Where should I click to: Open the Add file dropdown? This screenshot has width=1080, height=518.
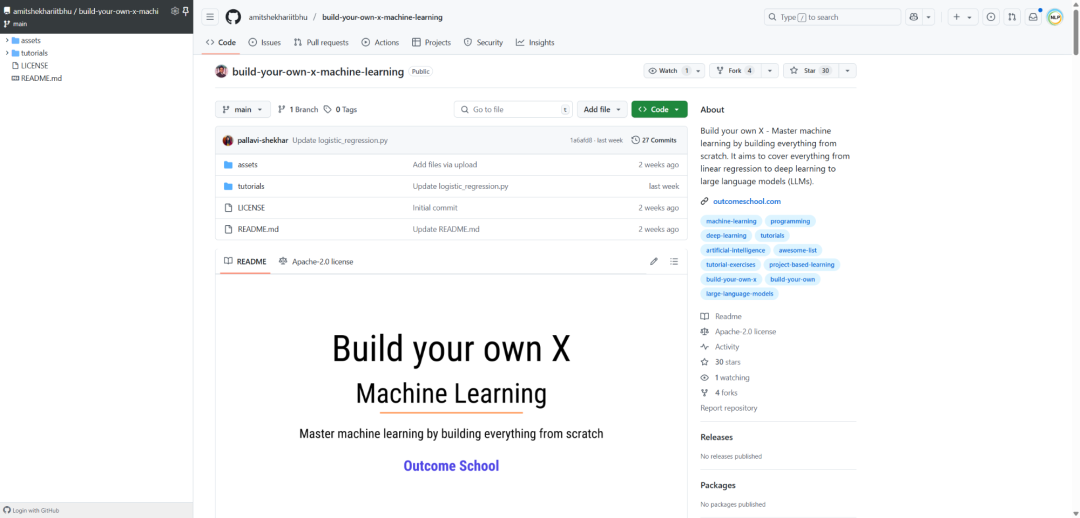[602, 110]
